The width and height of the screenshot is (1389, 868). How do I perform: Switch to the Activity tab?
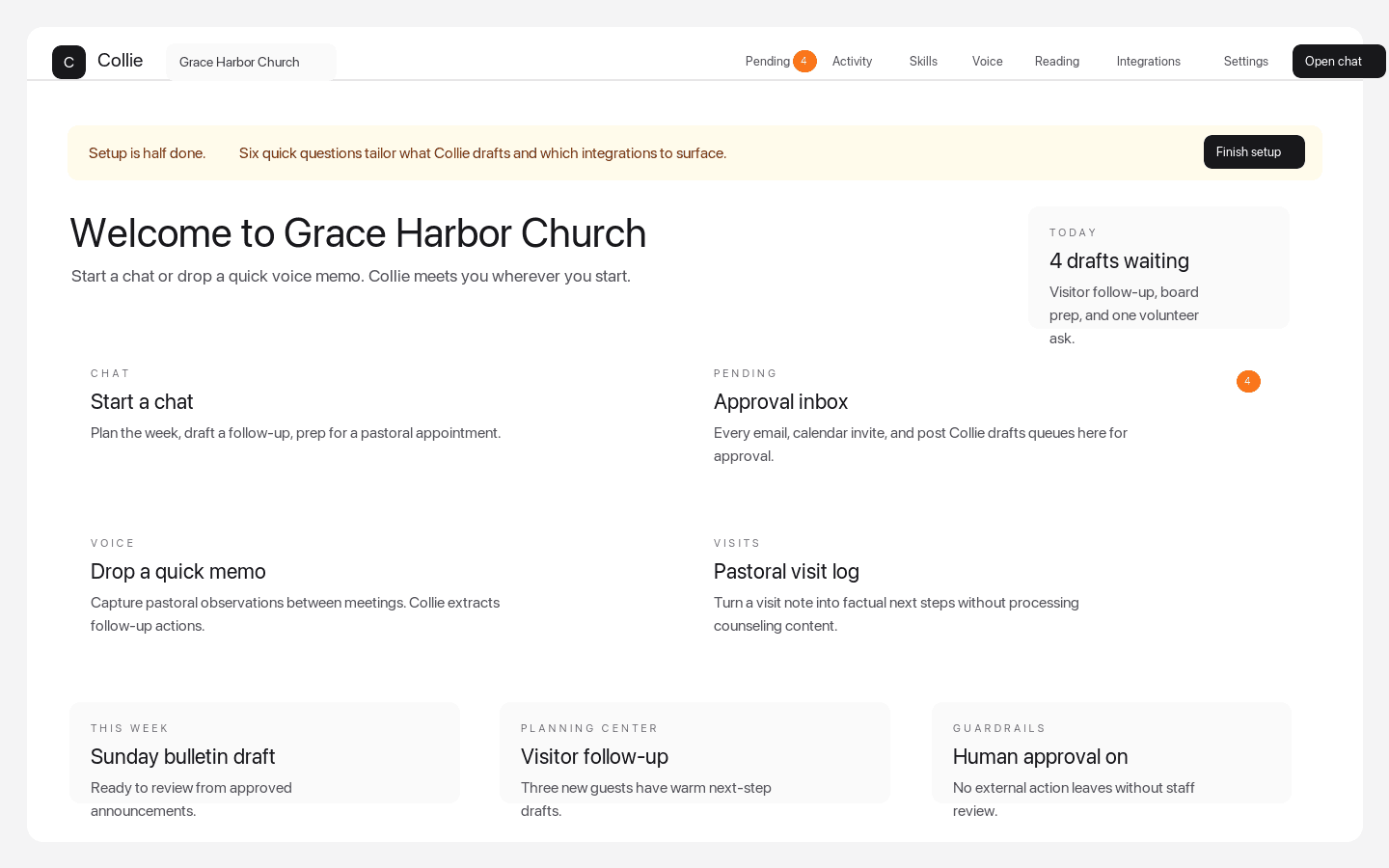[x=852, y=62]
